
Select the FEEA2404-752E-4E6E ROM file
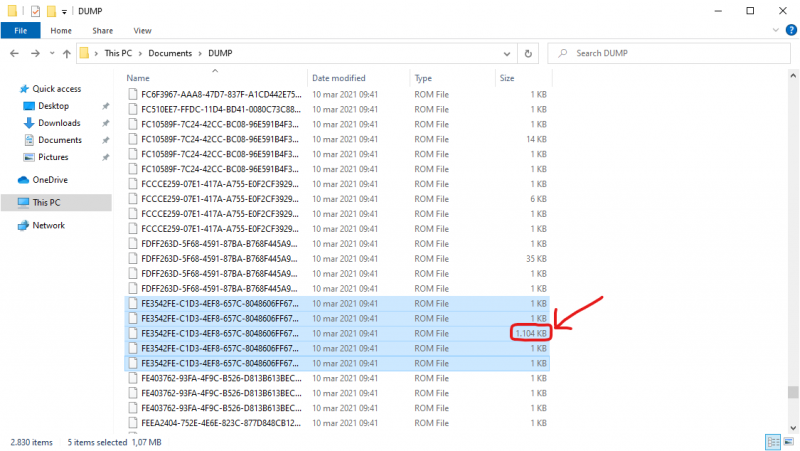[x=337, y=423]
